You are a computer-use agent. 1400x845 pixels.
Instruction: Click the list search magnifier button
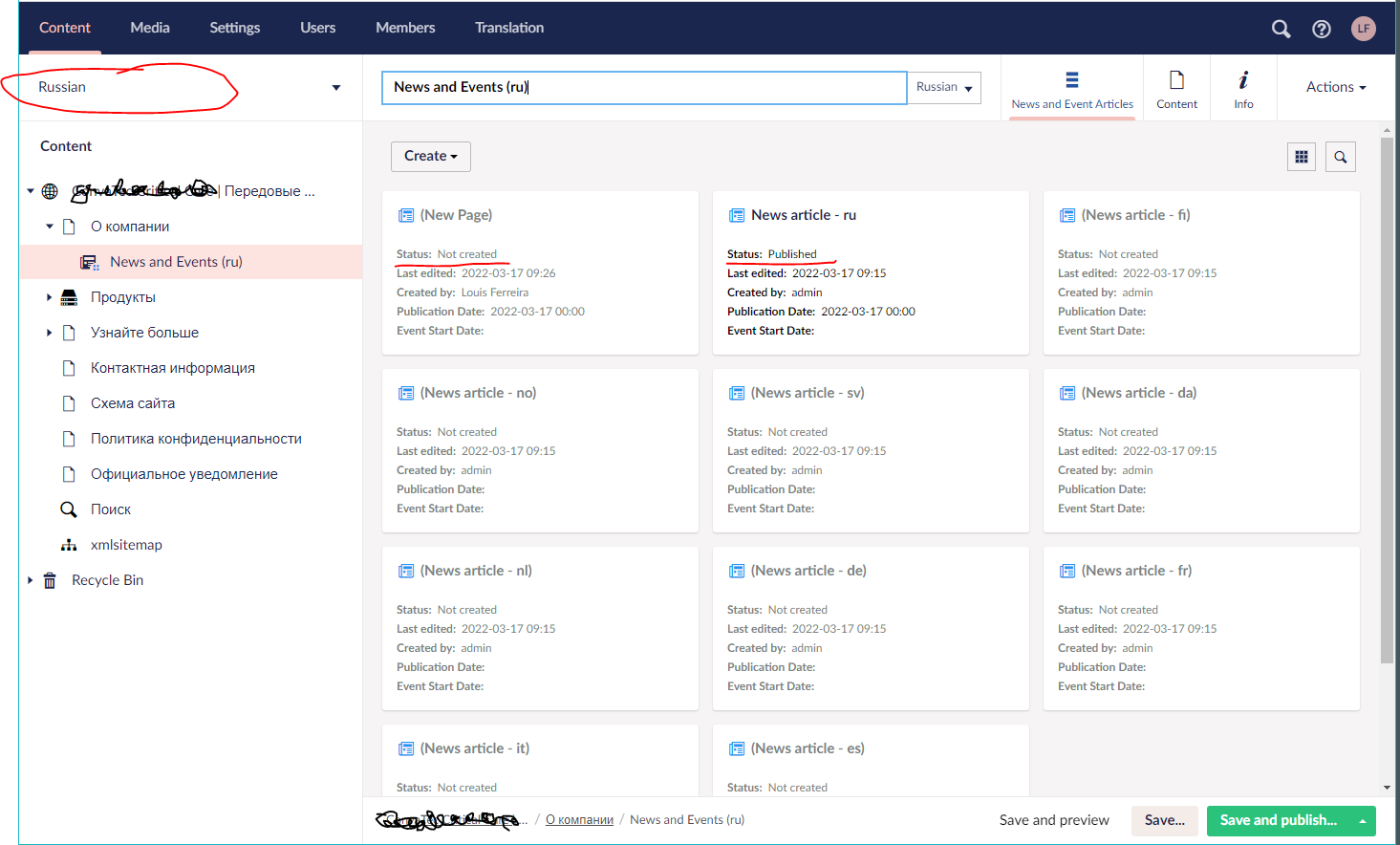tap(1341, 157)
